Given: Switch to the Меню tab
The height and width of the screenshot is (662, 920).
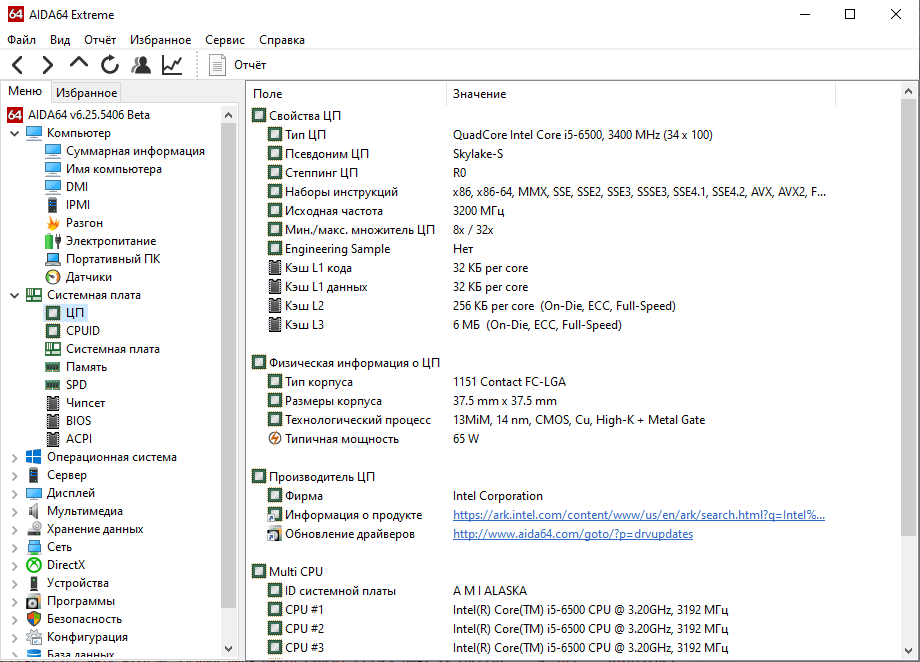Looking at the screenshot, I should [x=25, y=91].
